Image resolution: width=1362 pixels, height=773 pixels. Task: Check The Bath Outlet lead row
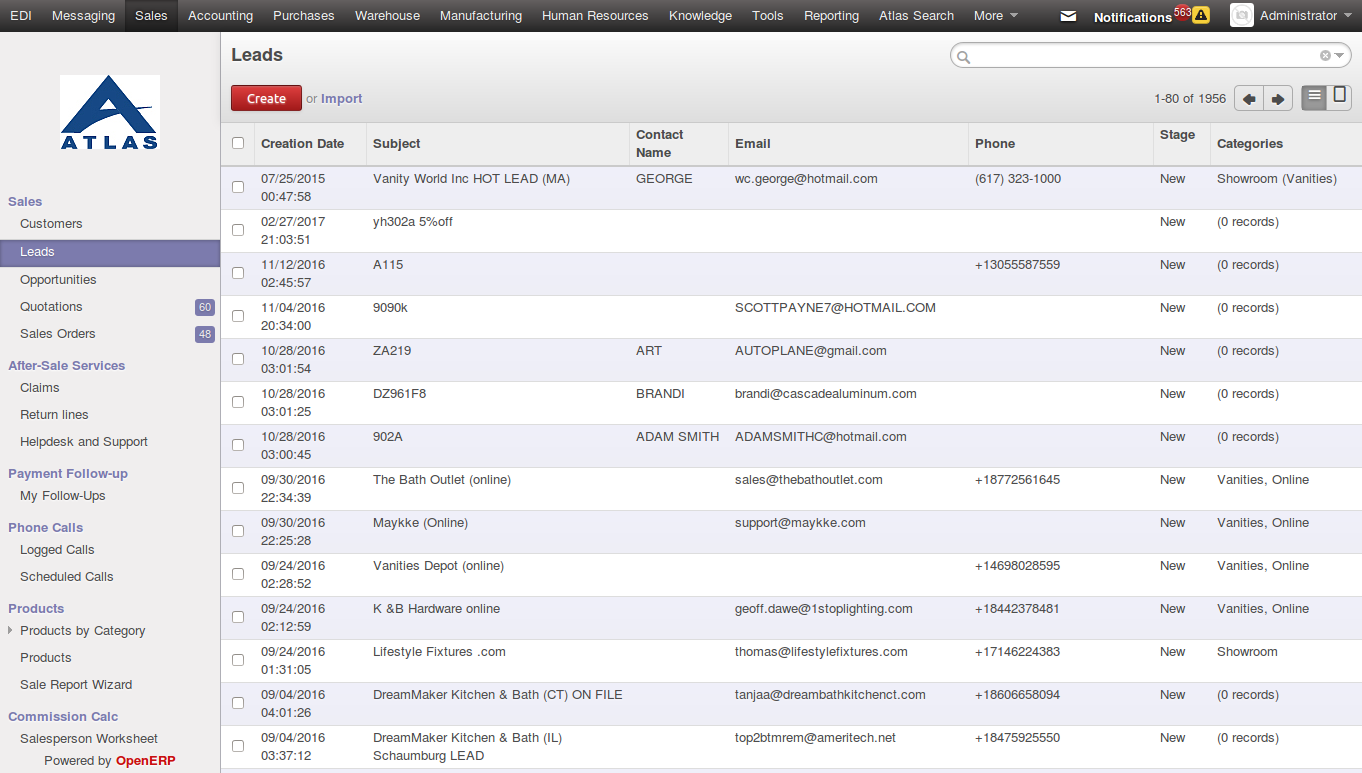click(x=238, y=488)
